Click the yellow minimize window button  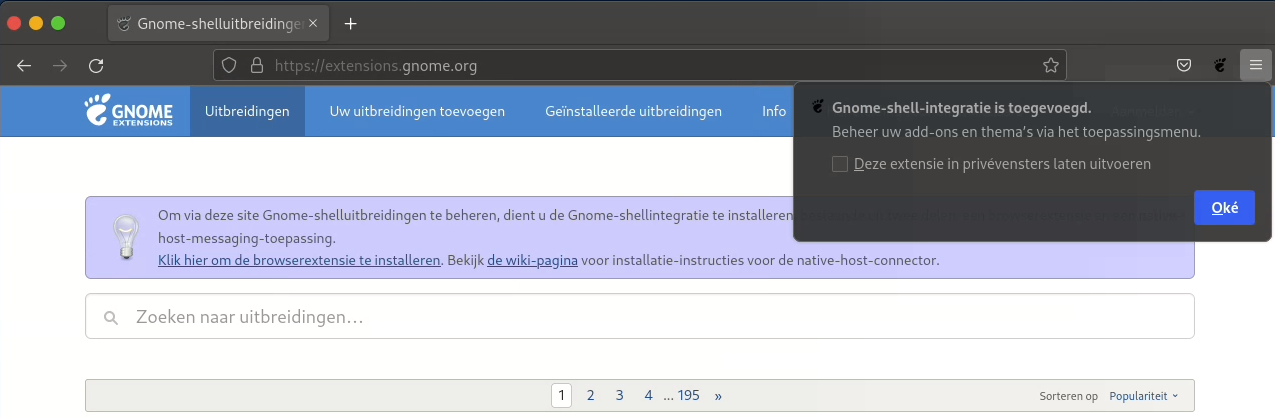pos(36,22)
